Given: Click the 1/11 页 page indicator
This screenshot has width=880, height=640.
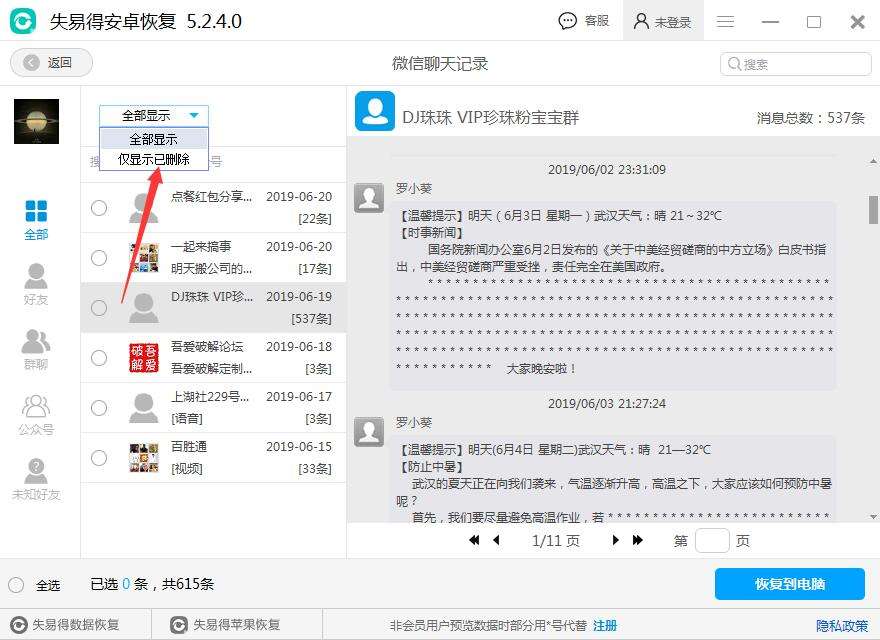Looking at the screenshot, I should (556, 541).
